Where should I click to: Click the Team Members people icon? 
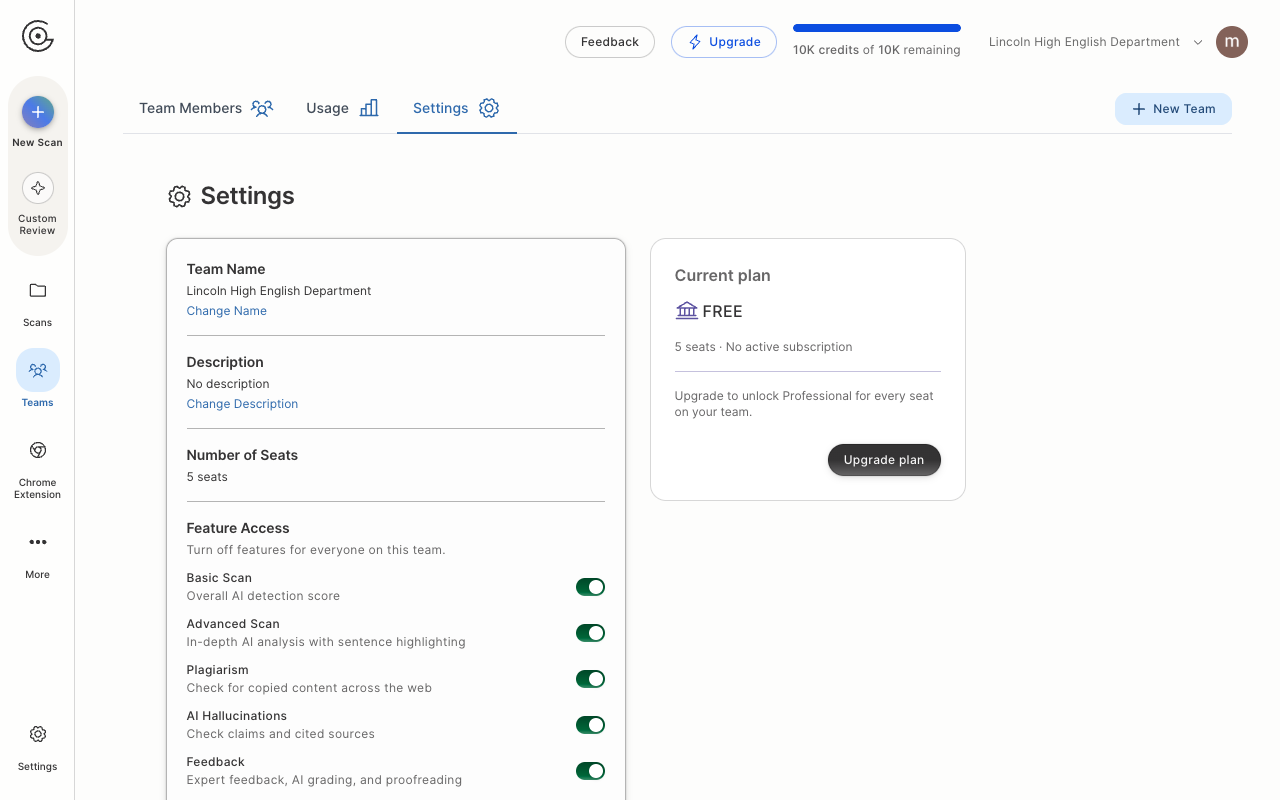262,108
